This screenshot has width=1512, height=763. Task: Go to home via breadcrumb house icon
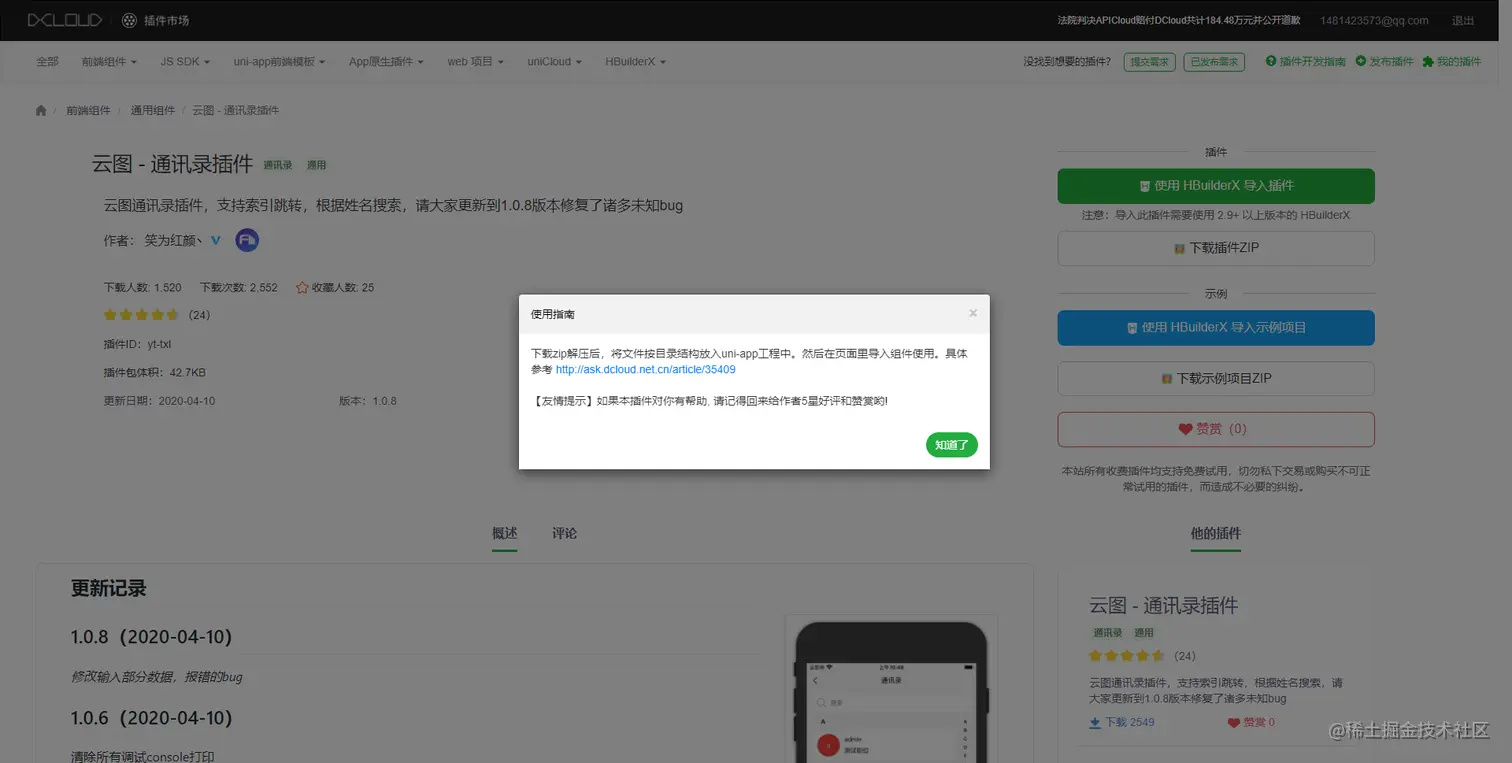(x=41, y=110)
